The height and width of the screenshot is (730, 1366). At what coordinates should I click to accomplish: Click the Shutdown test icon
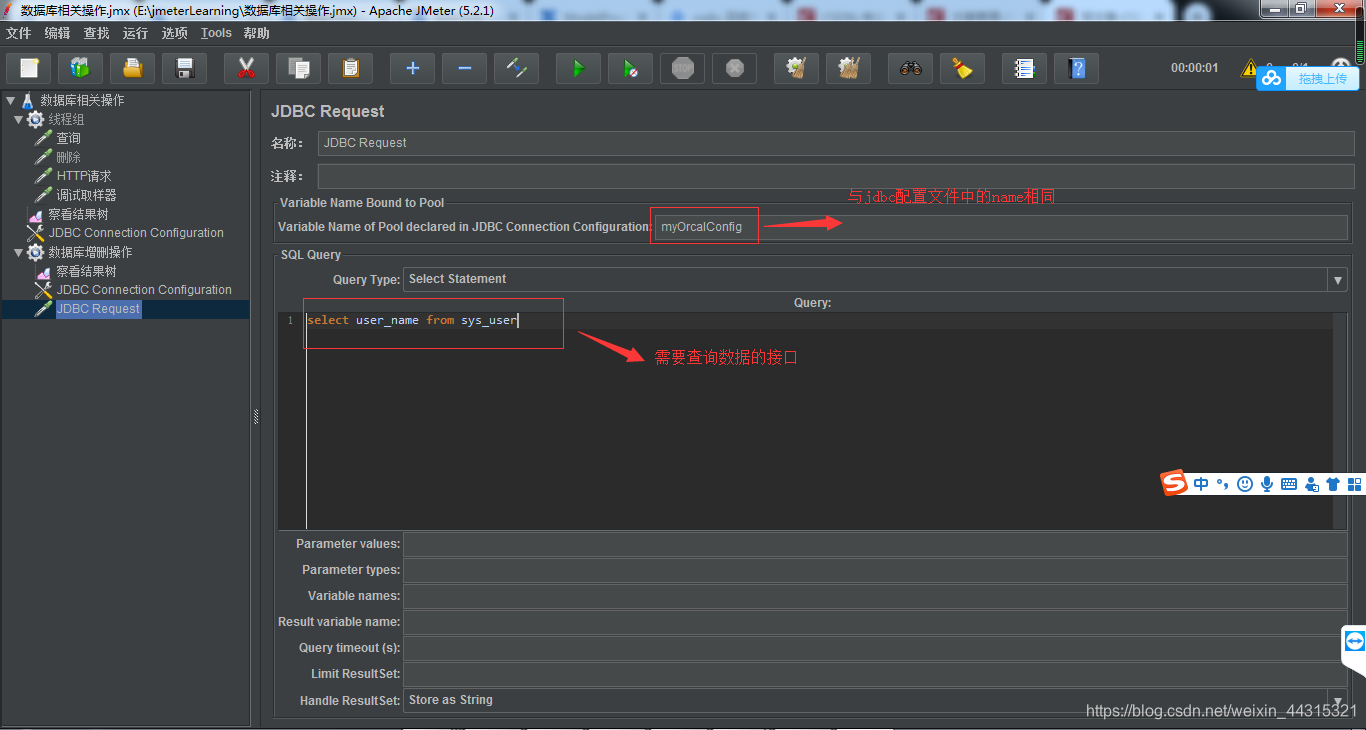[x=734, y=68]
